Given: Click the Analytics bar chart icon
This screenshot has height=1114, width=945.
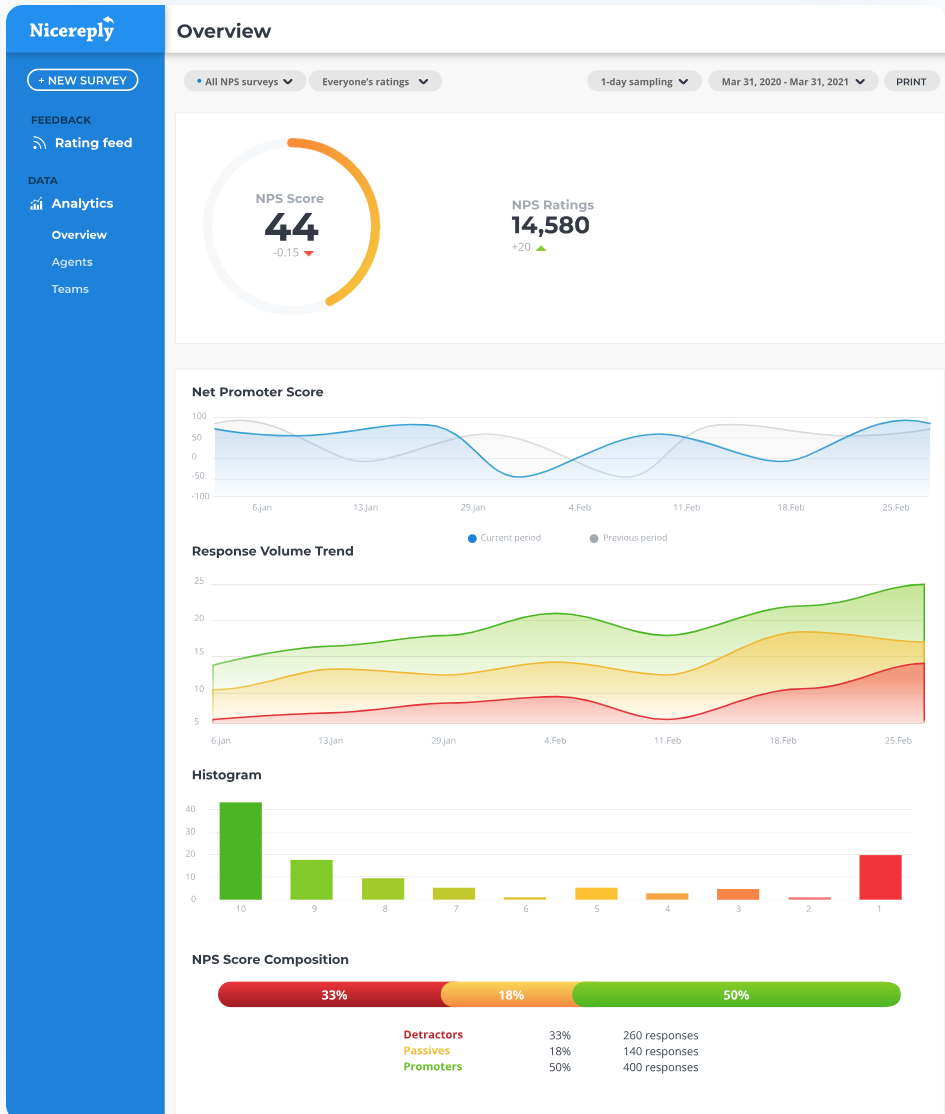Looking at the screenshot, I should point(37,204).
